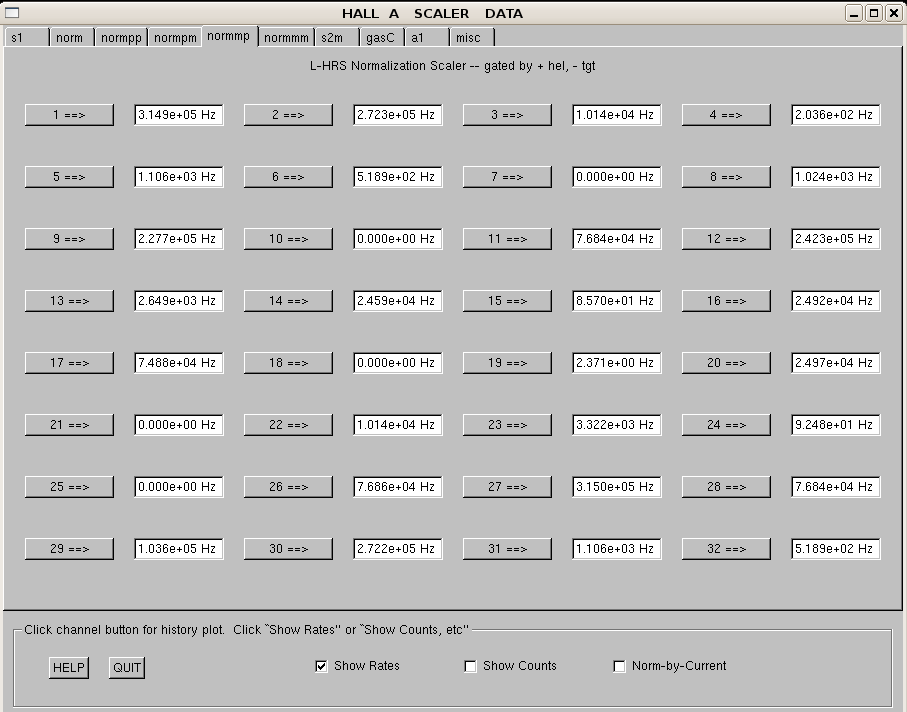The image size is (907, 712).
Task: Open channel 26 history plot
Action: click(x=288, y=486)
